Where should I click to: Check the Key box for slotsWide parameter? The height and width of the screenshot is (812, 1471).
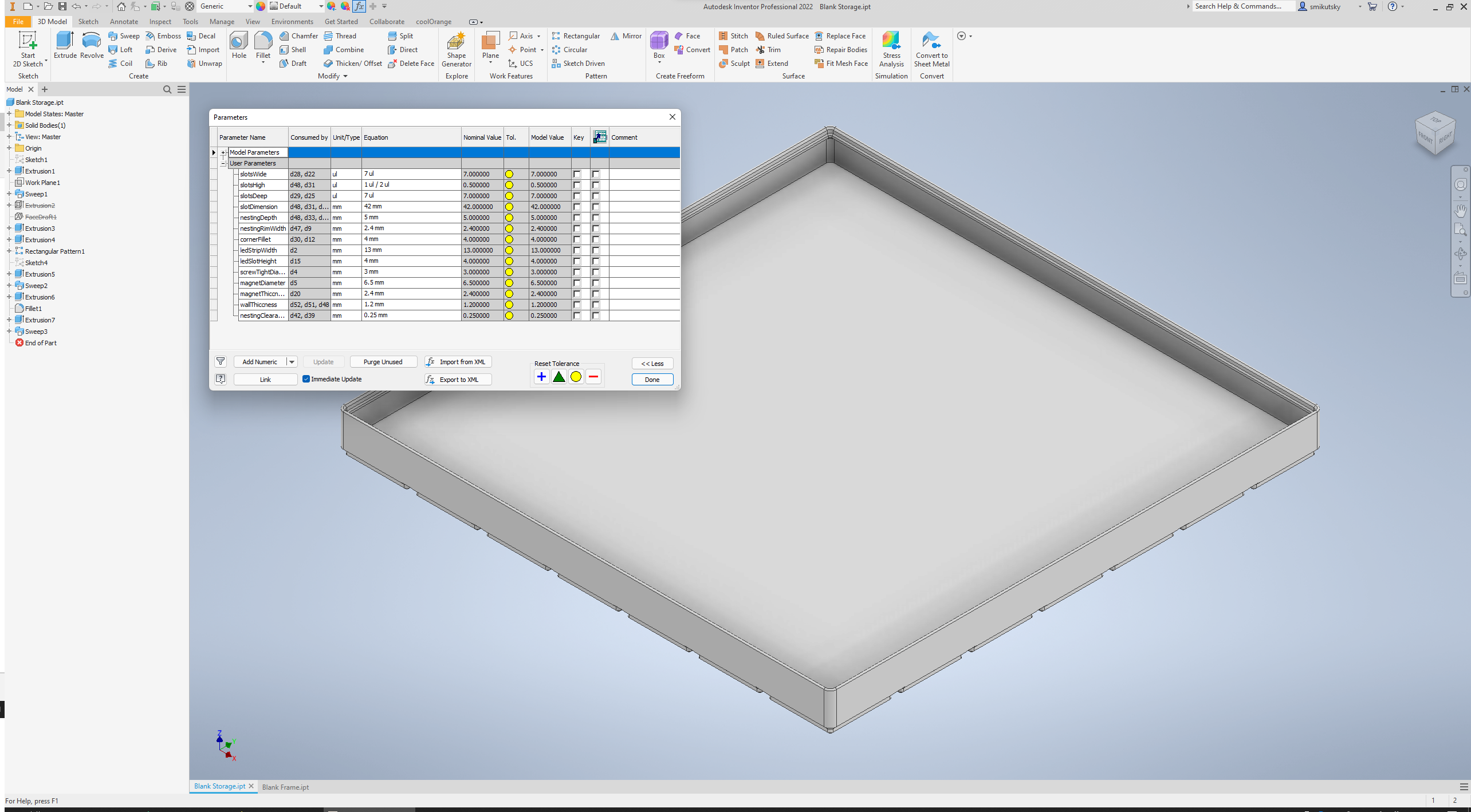[x=577, y=174]
